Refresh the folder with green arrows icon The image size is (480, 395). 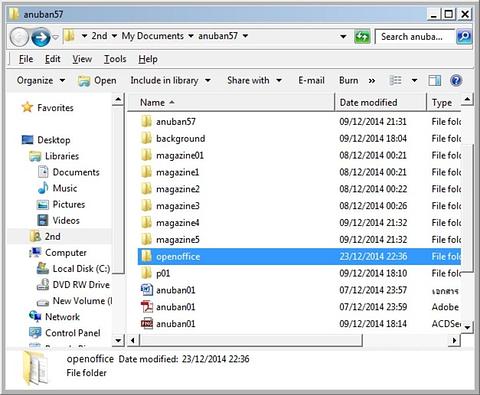[x=362, y=36]
